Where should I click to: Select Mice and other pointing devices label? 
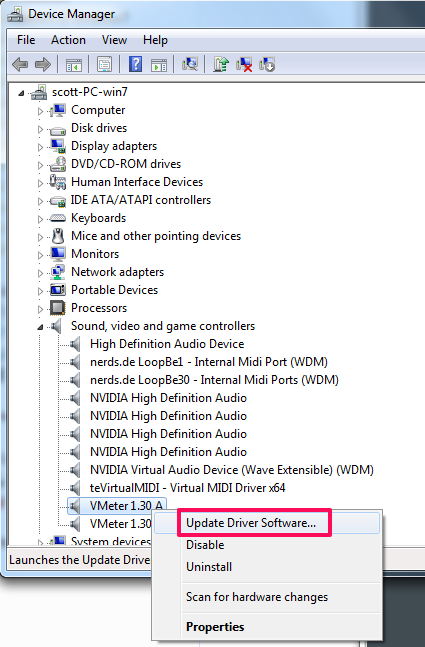point(156,236)
